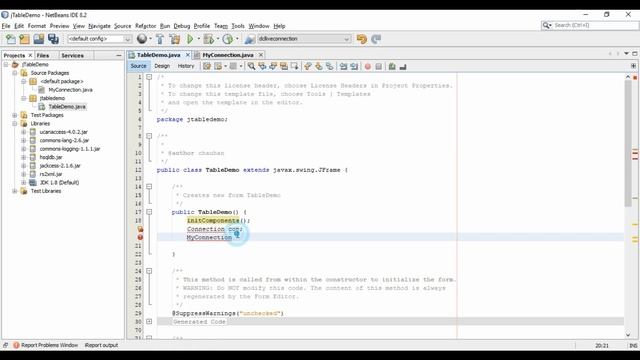Switch to MyConnection.java editor tab
The height and width of the screenshot is (360, 640).
tap(228, 55)
